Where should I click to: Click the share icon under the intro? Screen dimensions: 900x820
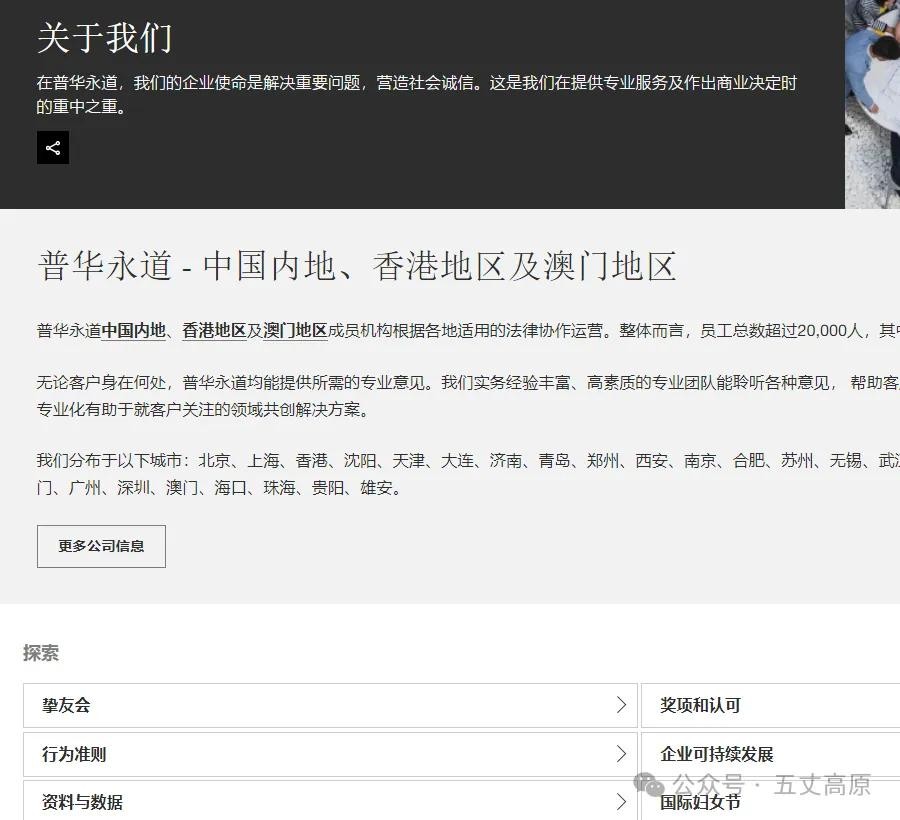[x=53, y=148]
